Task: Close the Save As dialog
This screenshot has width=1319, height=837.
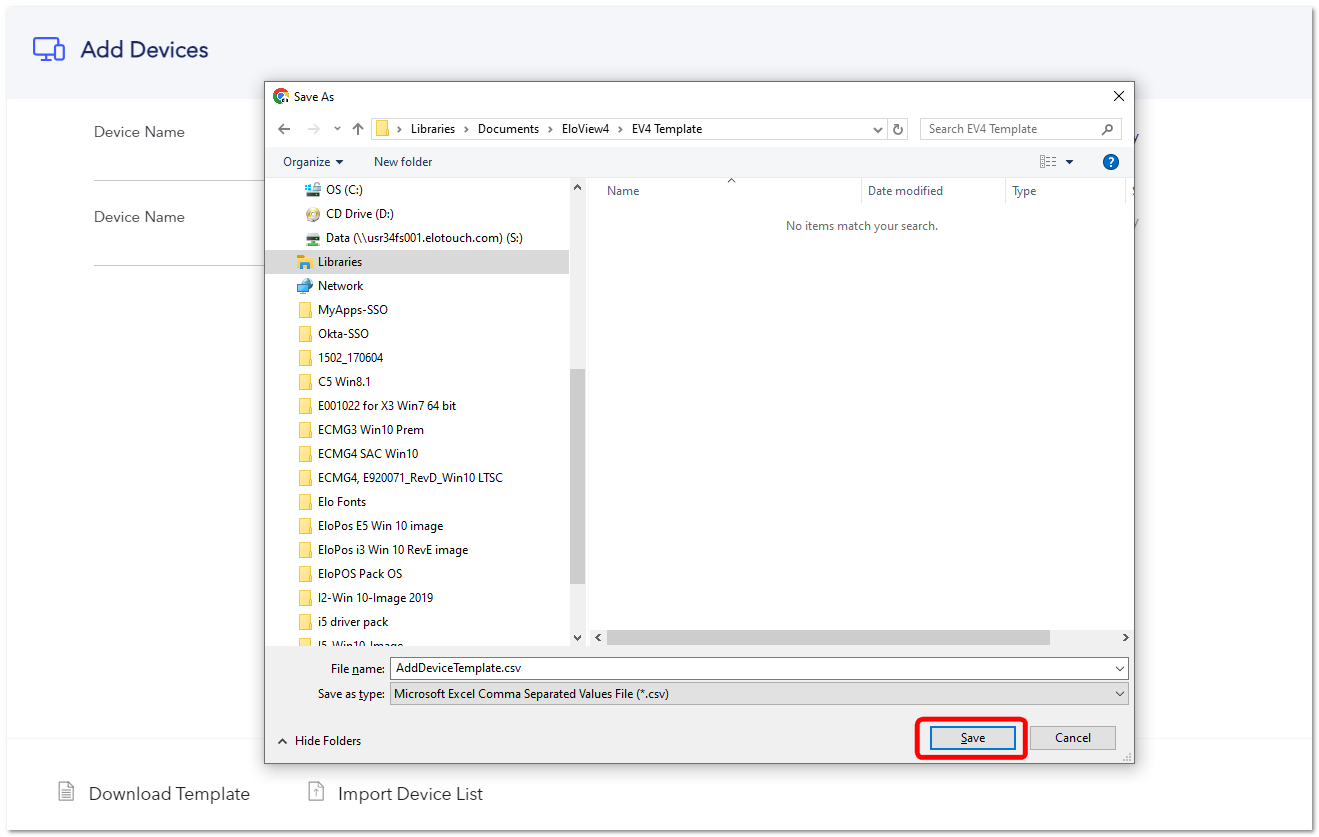Action: click(x=1118, y=97)
